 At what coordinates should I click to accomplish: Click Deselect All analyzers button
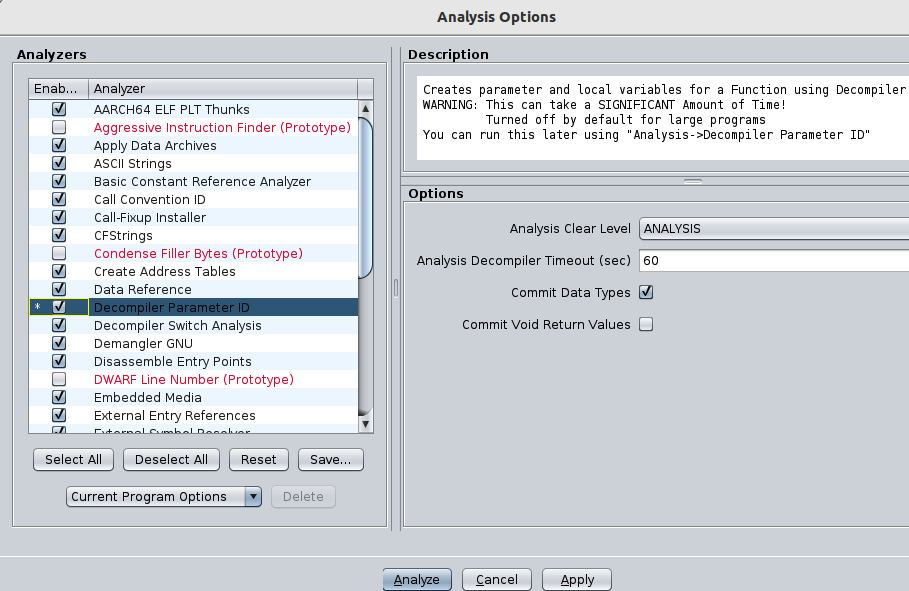pyautogui.click(x=170, y=460)
